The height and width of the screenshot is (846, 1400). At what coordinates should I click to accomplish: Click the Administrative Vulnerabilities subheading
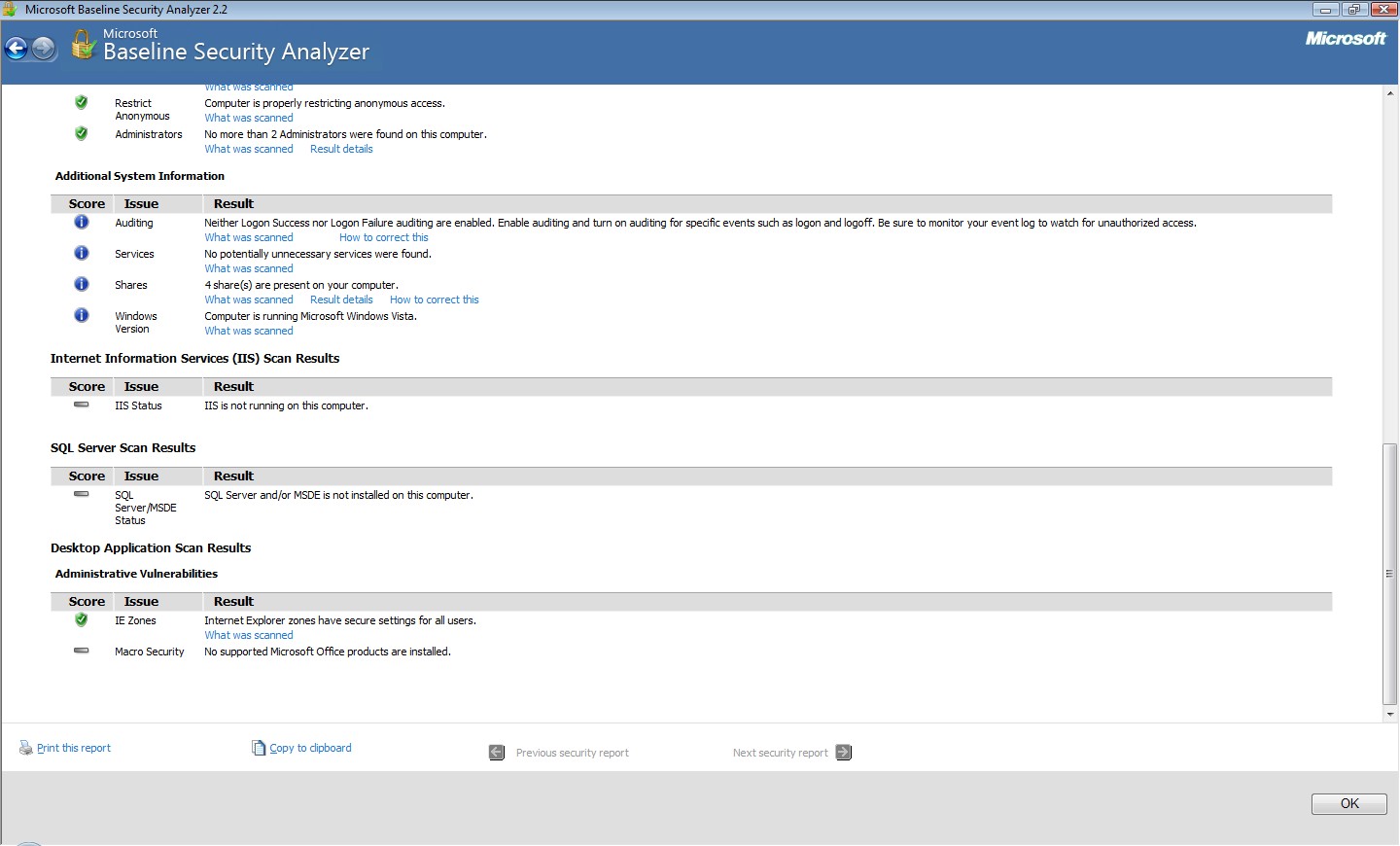[x=136, y=574]
